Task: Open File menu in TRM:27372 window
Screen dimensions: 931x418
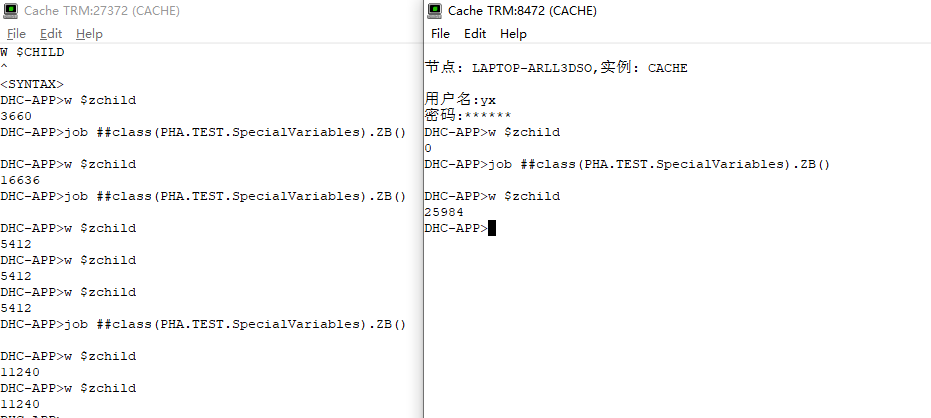Action: [17, 33]
